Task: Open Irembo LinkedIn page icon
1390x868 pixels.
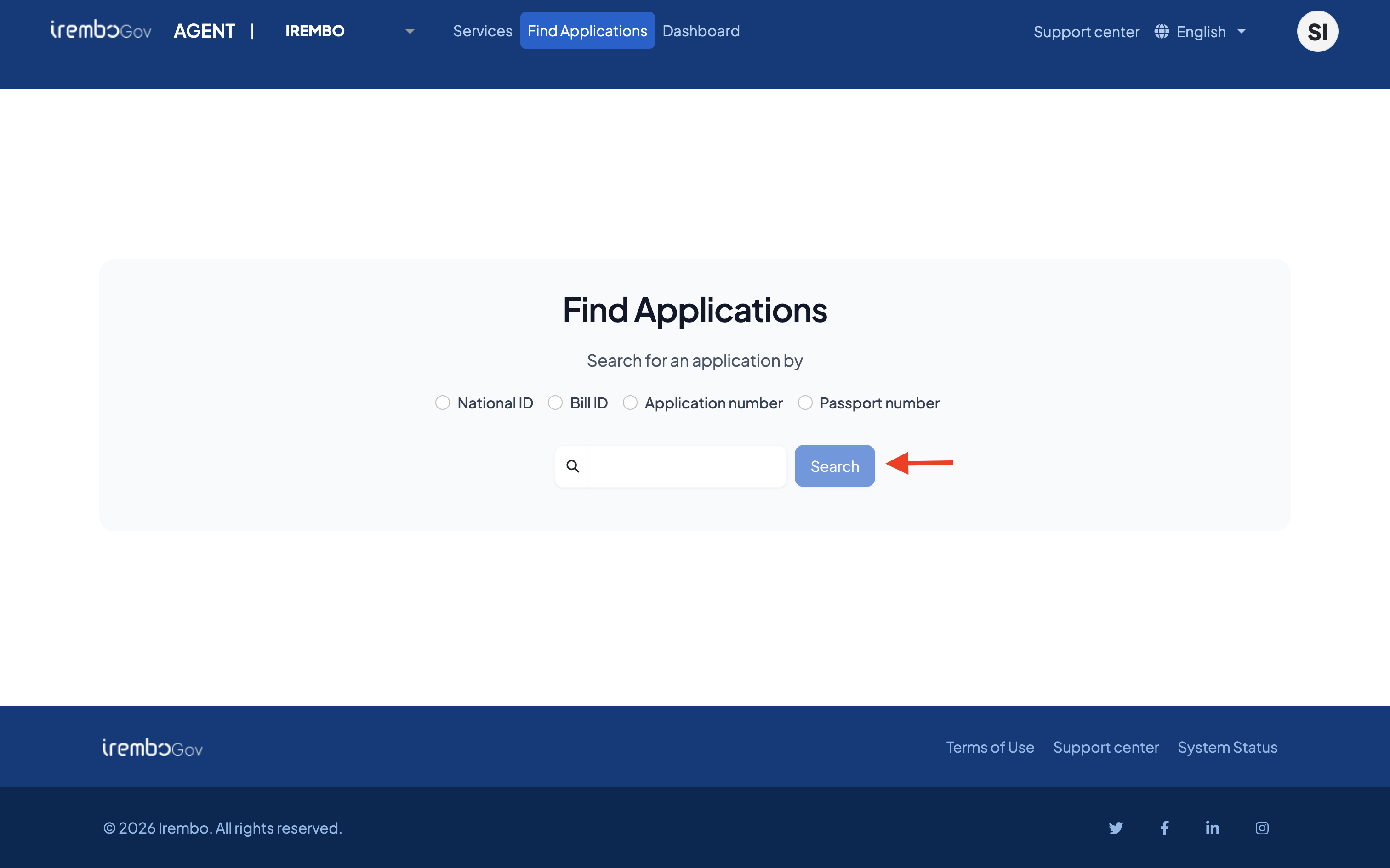Action: click(1212, 827)
